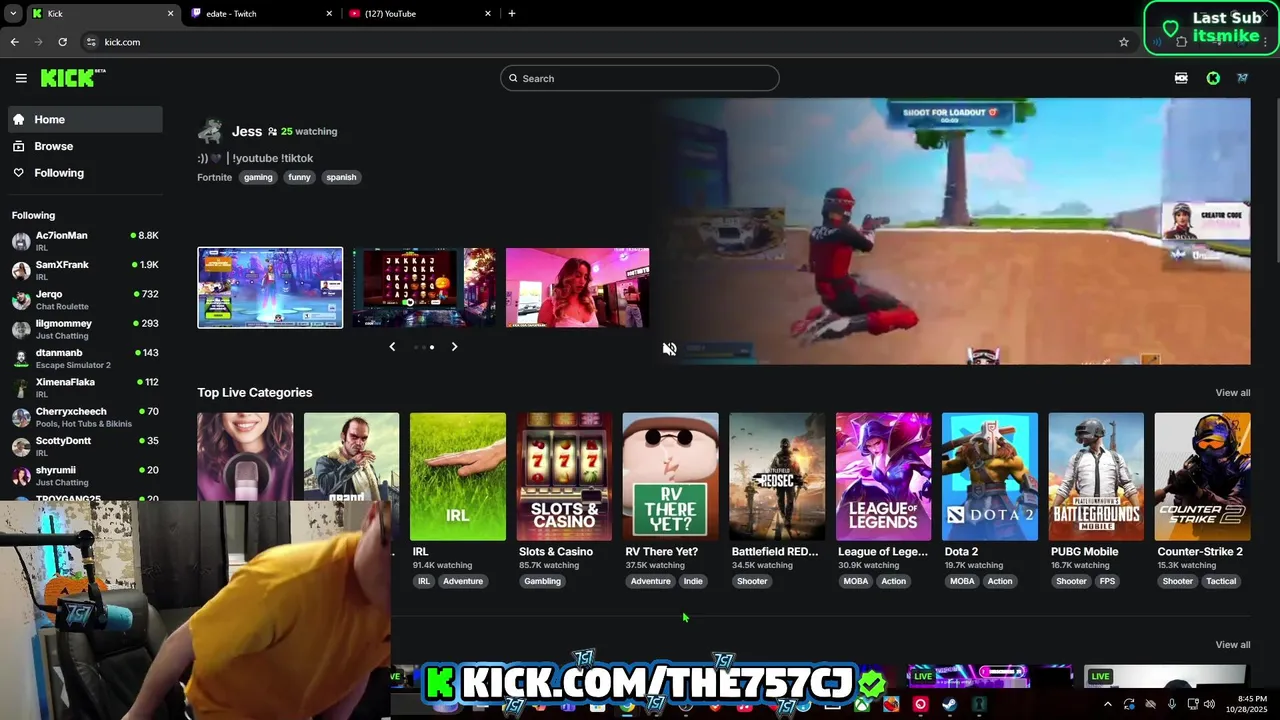Switch to the (127) YouTube tab
Screen dimensions: 1280x720
(x=420, y=13)
